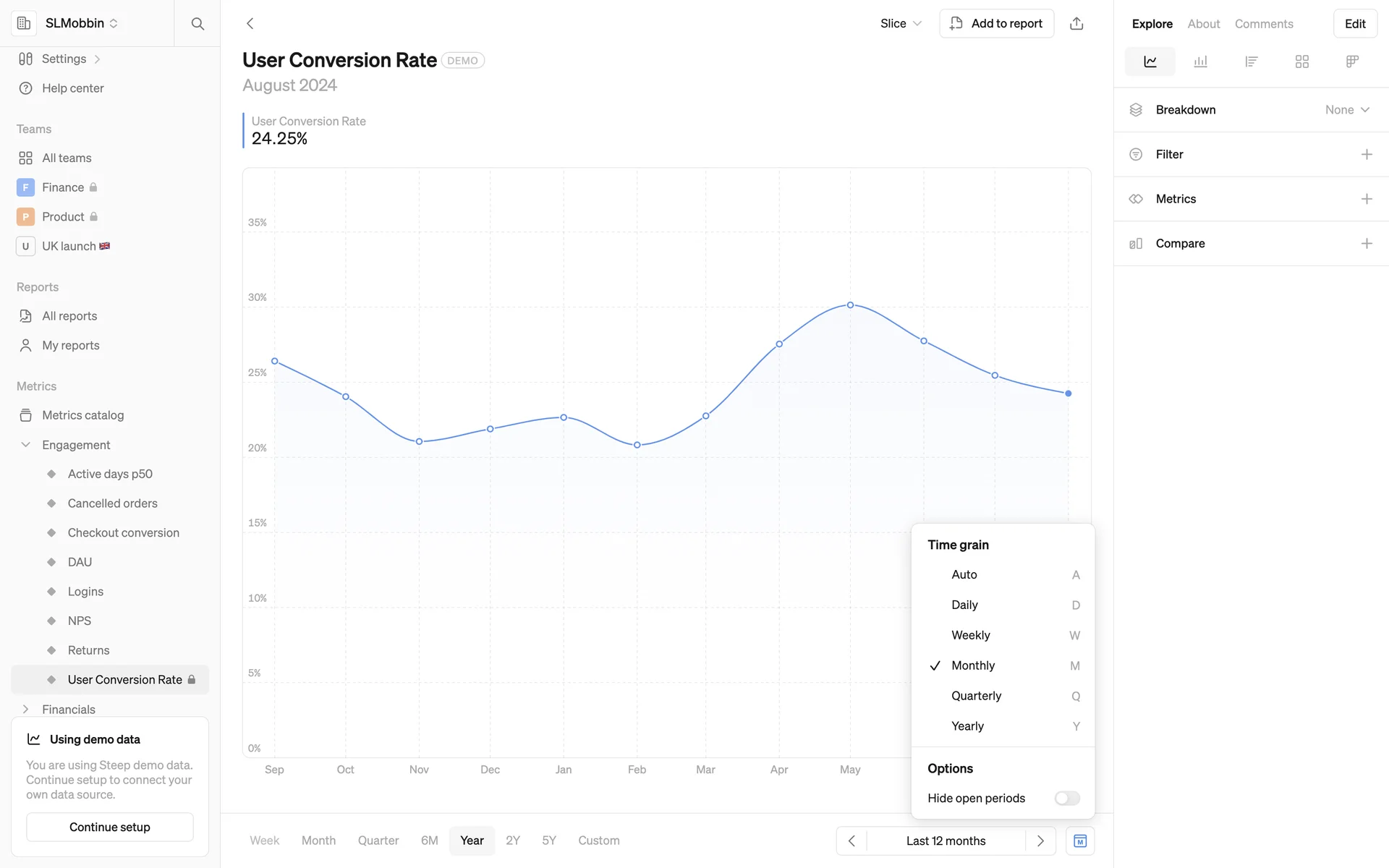Go back with the left arrow icon
This screenshot has height=868, width=1389.
click(250, 23)
